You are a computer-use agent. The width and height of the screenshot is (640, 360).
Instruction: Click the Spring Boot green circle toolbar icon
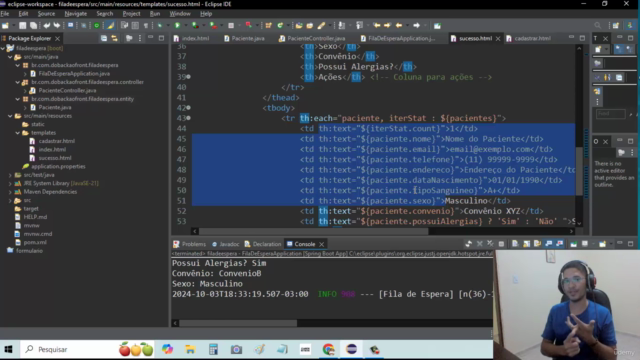(x=97, y=25)
